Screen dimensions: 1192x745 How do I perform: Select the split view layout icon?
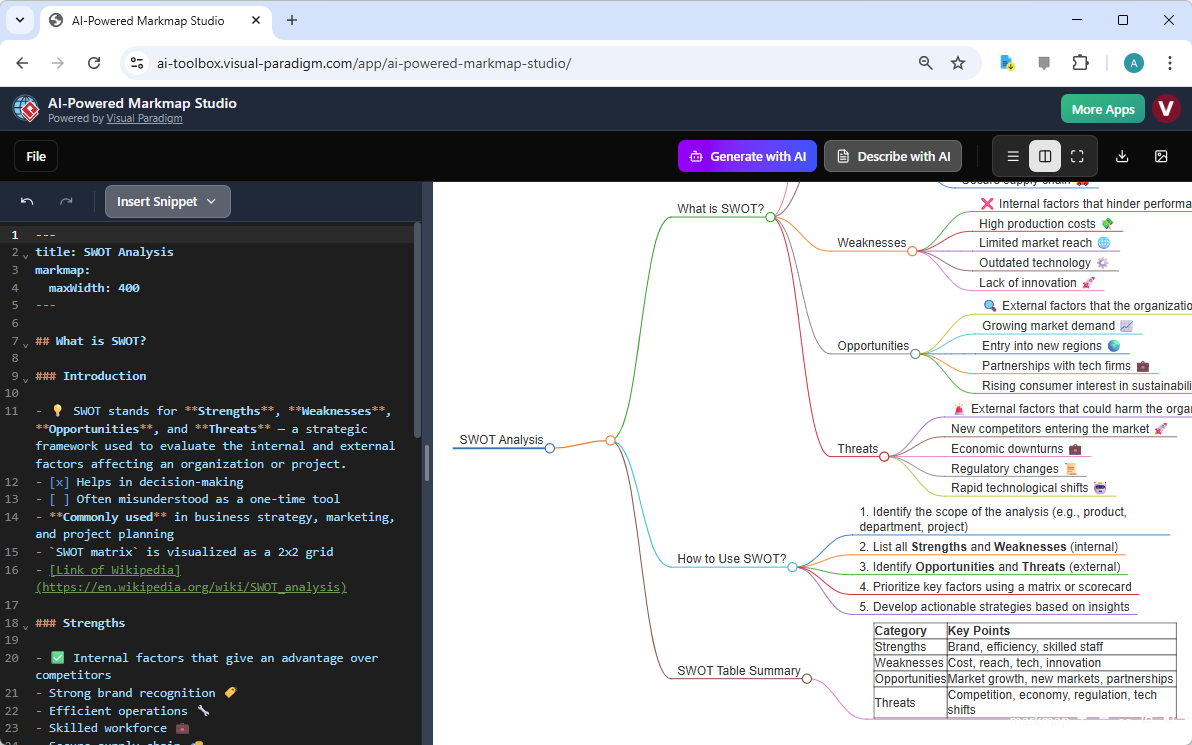[1045, 156]
